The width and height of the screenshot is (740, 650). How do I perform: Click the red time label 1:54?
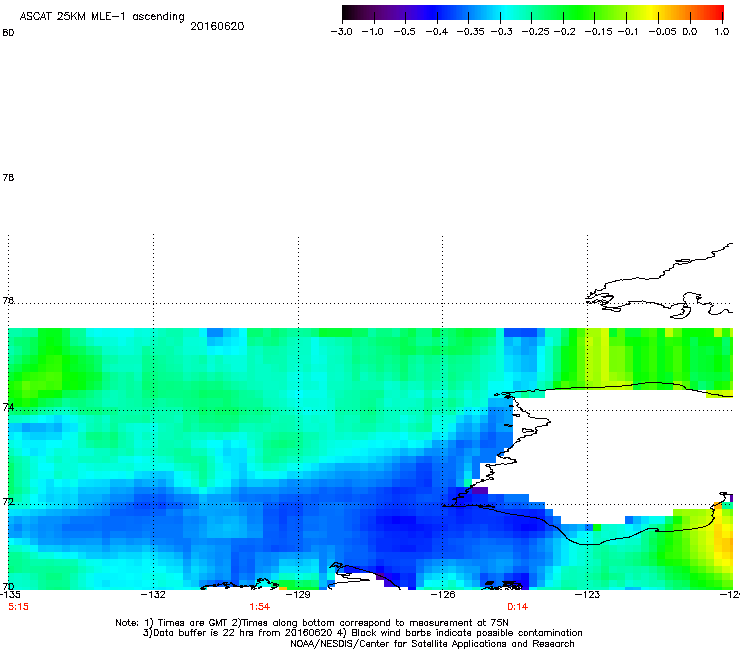[x=259, y=607]
